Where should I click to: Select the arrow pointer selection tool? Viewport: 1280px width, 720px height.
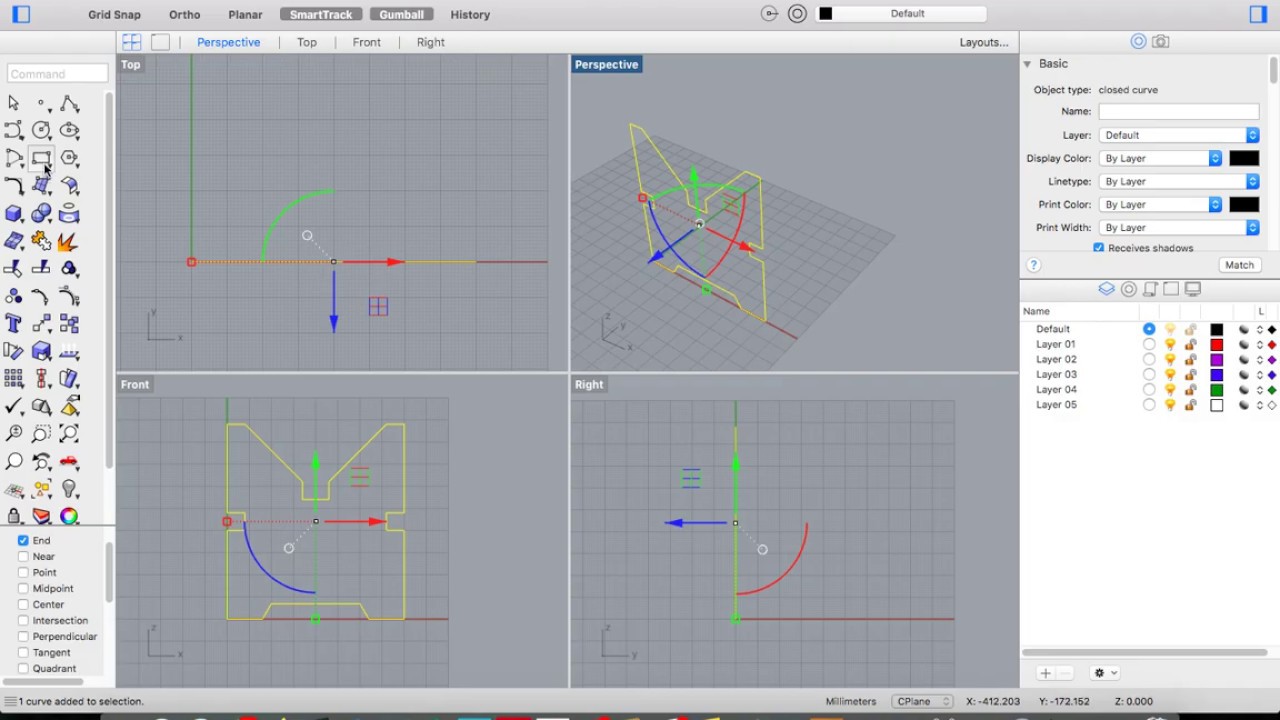point(13,103)
